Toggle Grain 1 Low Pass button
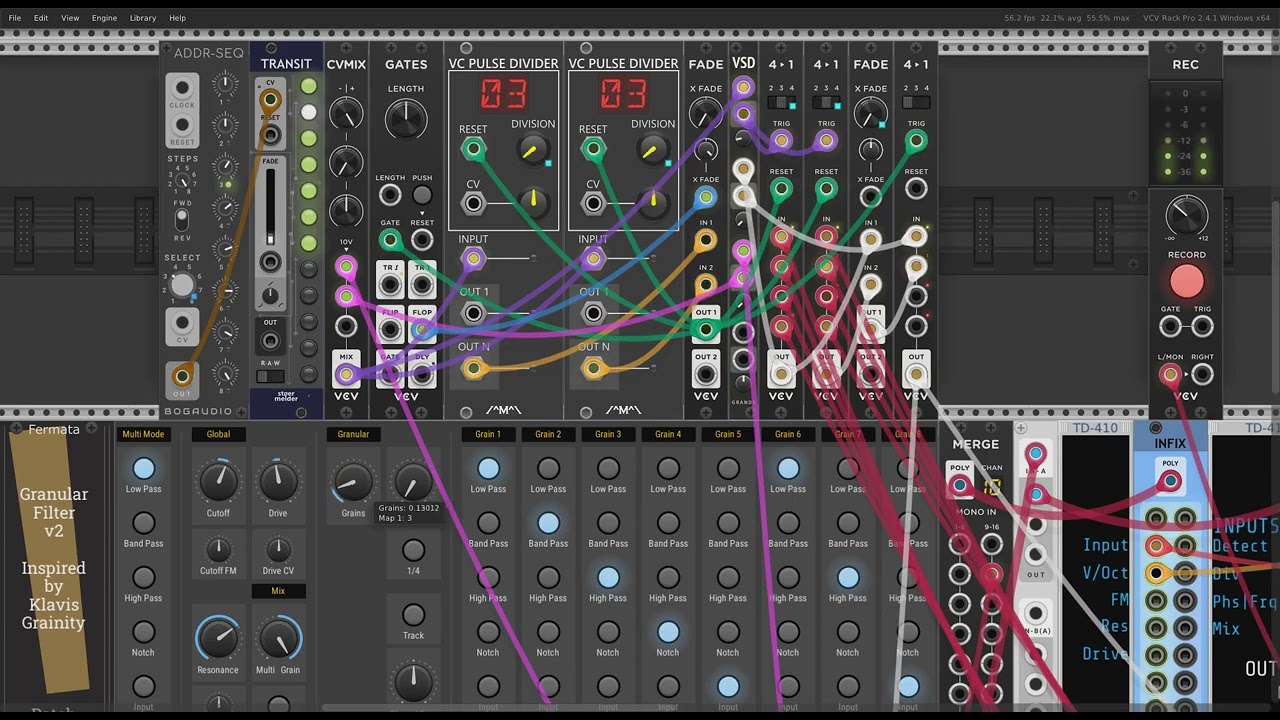 488,468
